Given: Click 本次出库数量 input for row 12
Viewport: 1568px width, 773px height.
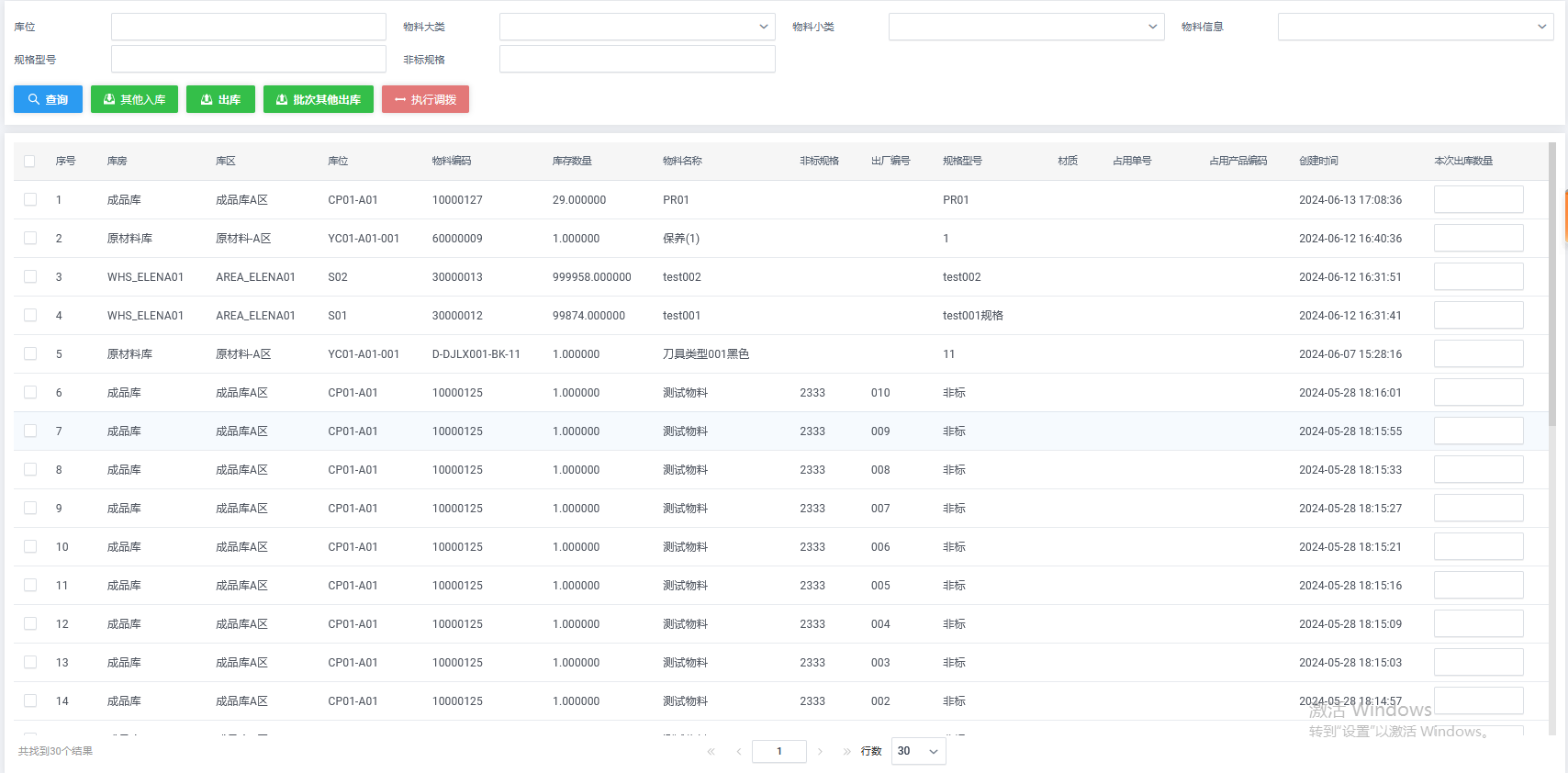Looking at the screenshot, I should pyautogui.click(x=1478, y=623).
